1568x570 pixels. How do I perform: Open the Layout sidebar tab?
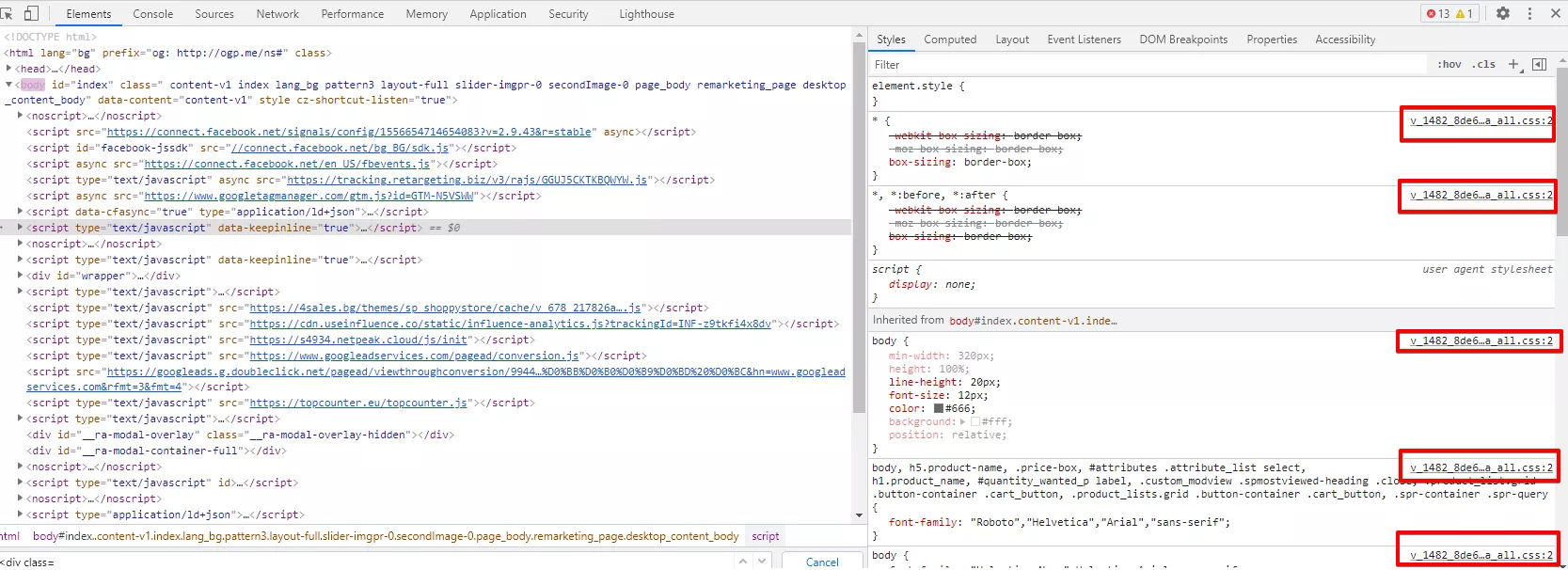1012,40
